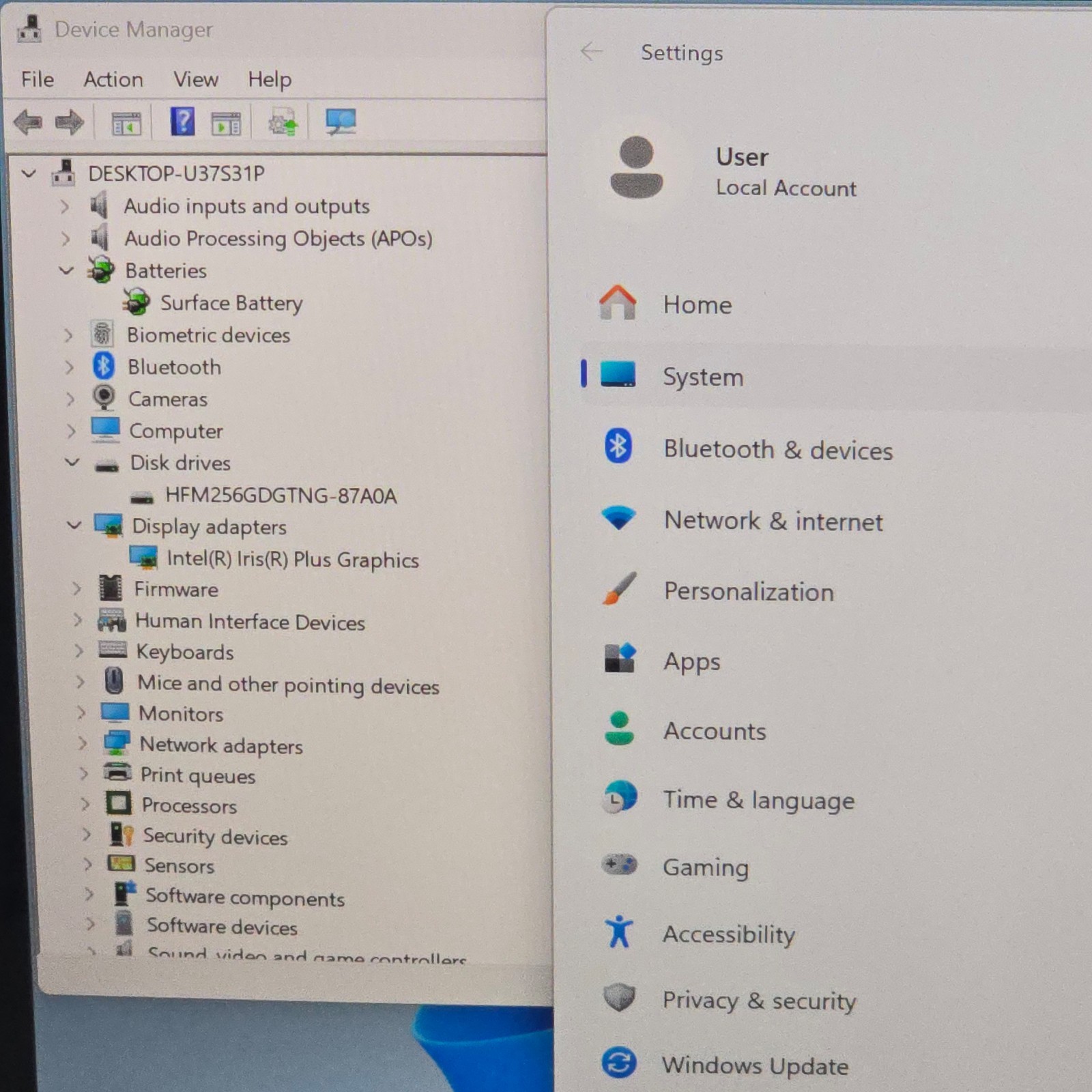Expand Audio inputs and outputs

(x=64, y=205)
